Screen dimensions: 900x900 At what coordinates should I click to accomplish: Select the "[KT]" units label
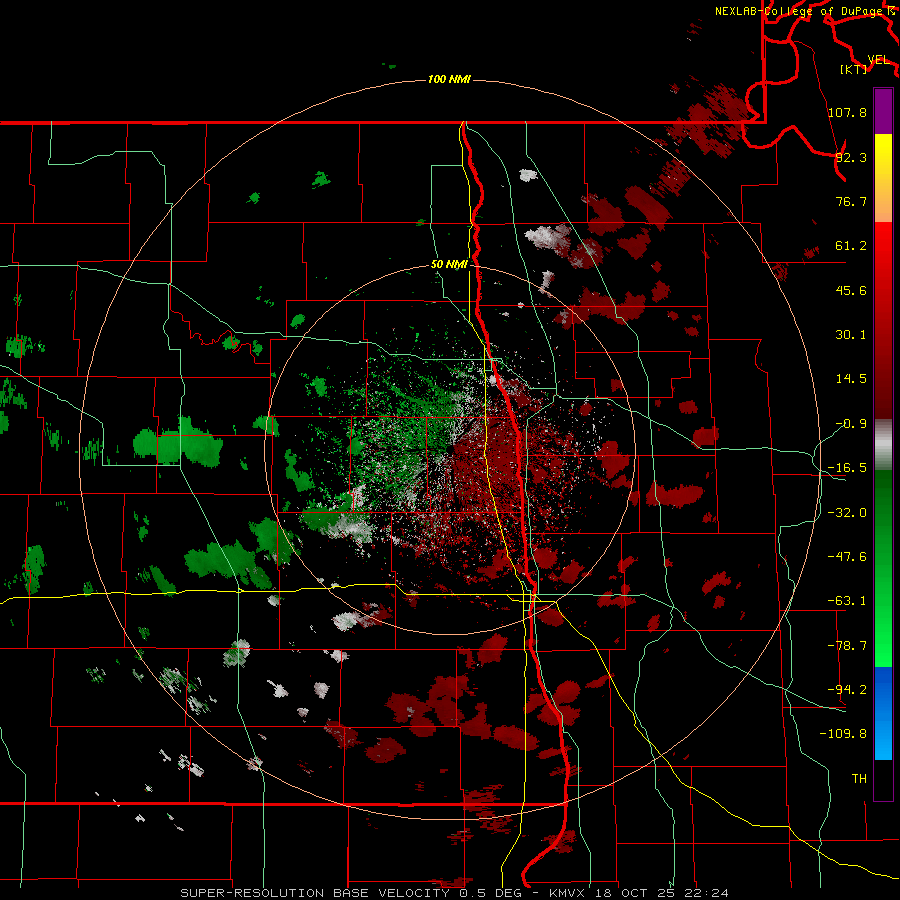tap(854, 69)
